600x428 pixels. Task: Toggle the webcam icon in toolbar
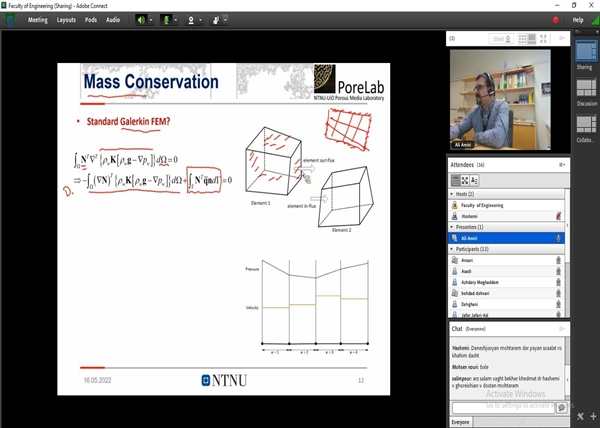pyautogui.click(x=190, y=19)
